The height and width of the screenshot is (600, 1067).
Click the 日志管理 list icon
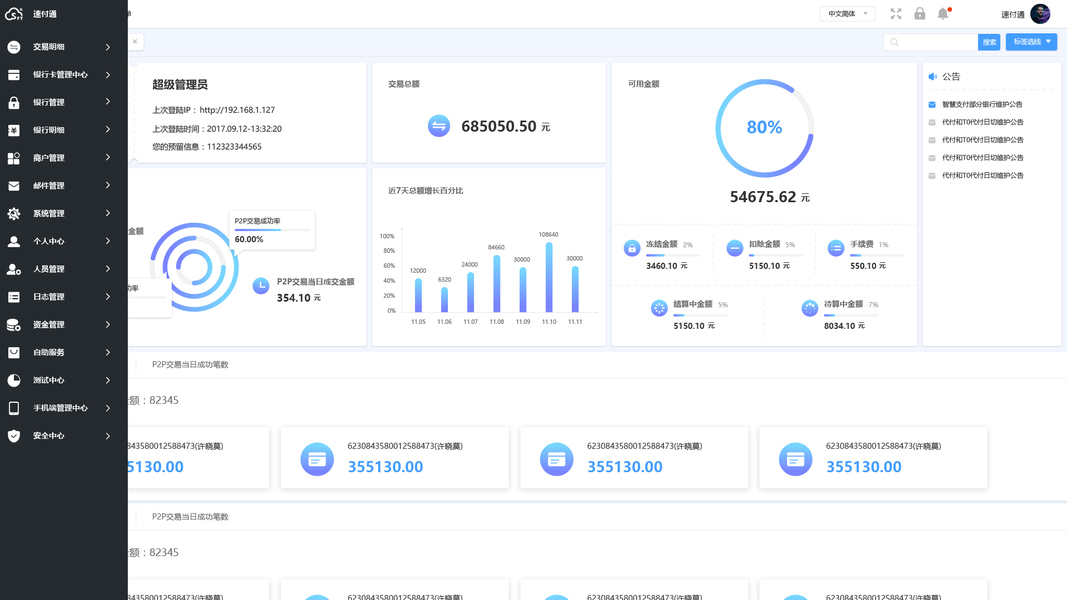(14, 297)
